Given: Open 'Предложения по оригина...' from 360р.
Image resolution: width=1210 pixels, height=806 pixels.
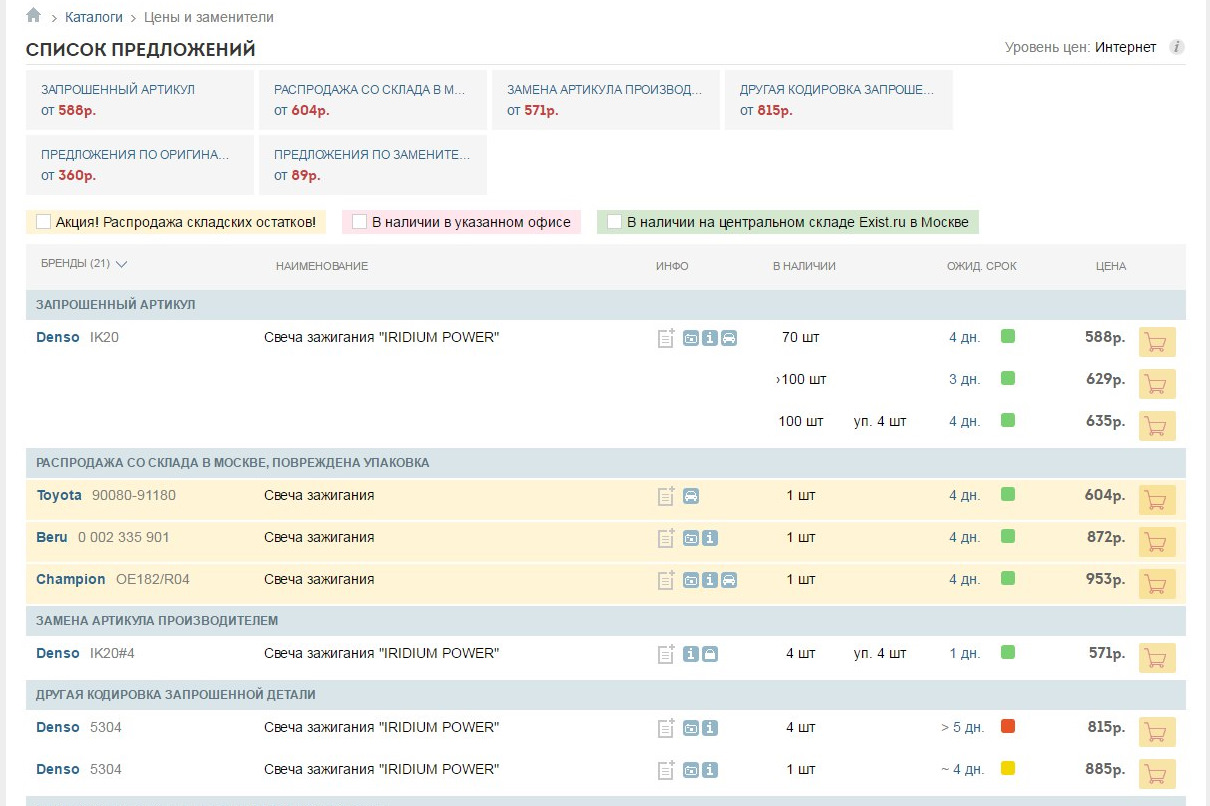Looking at the screenshot, I should tap(140, 165).
